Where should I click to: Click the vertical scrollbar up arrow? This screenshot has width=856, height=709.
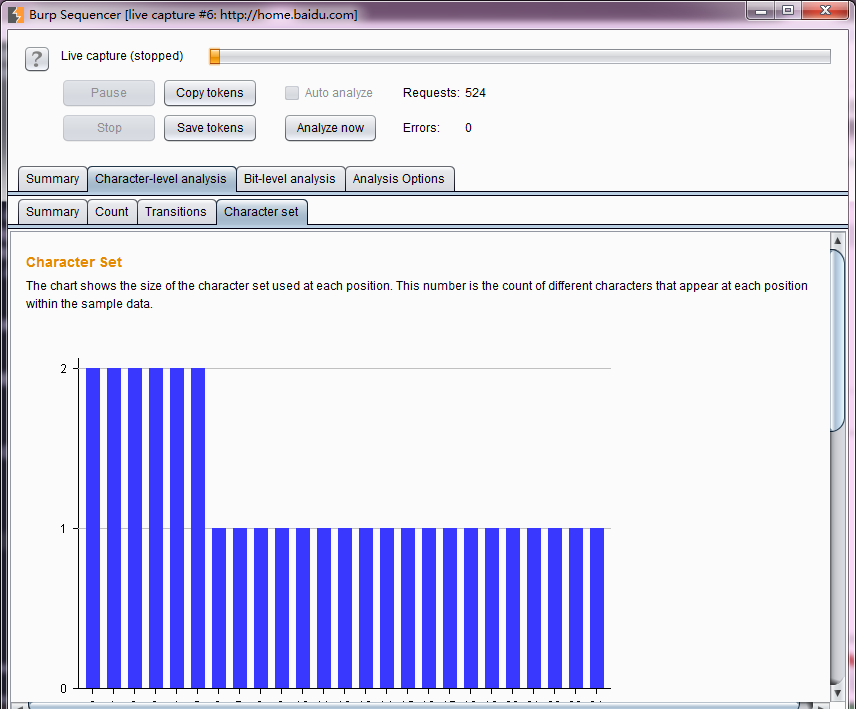[x=838, y=241]
